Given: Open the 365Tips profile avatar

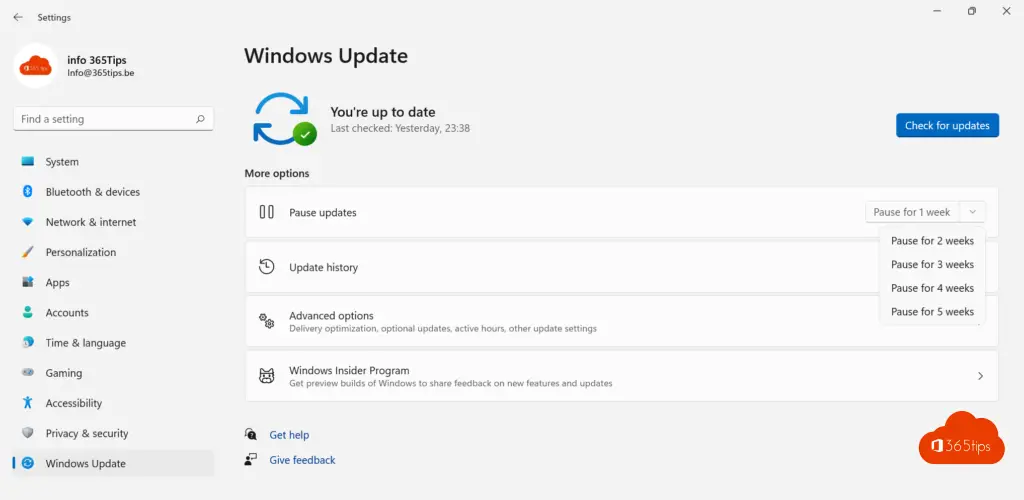Looking at the screenshot, I should pyautogui.click(x=35, y=65).
